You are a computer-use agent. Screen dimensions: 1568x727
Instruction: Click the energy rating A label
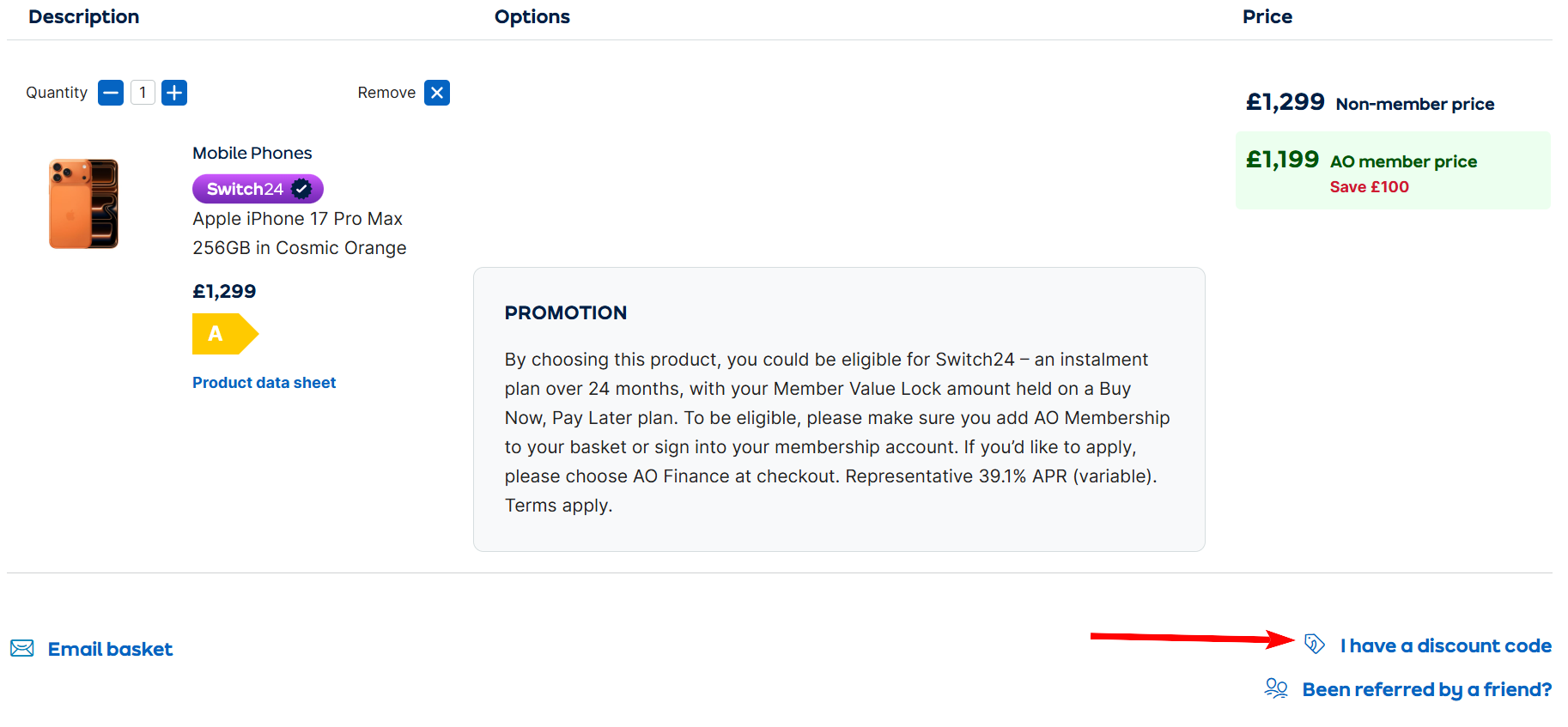point(225,334)
